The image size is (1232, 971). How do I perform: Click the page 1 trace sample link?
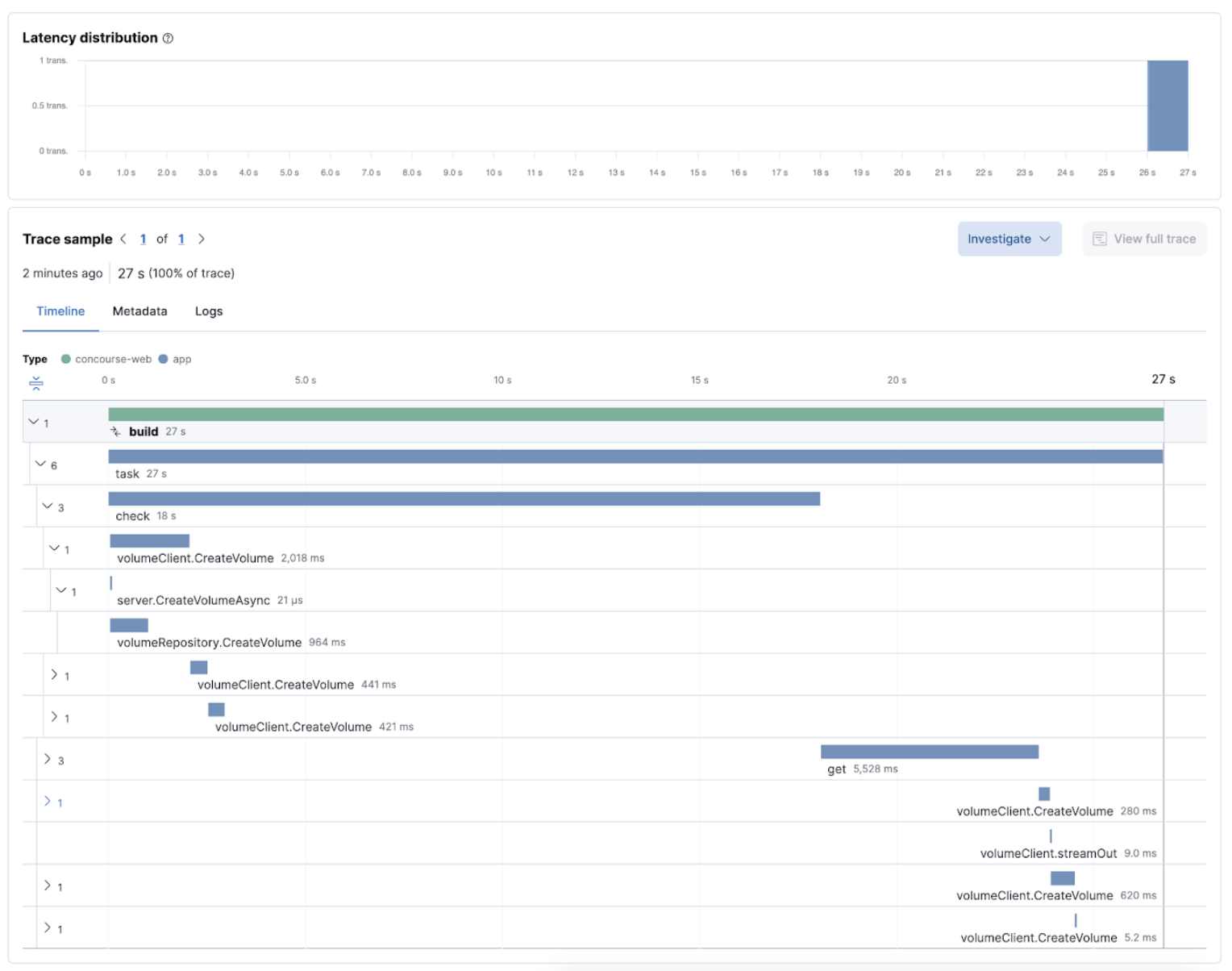(143, 239)
